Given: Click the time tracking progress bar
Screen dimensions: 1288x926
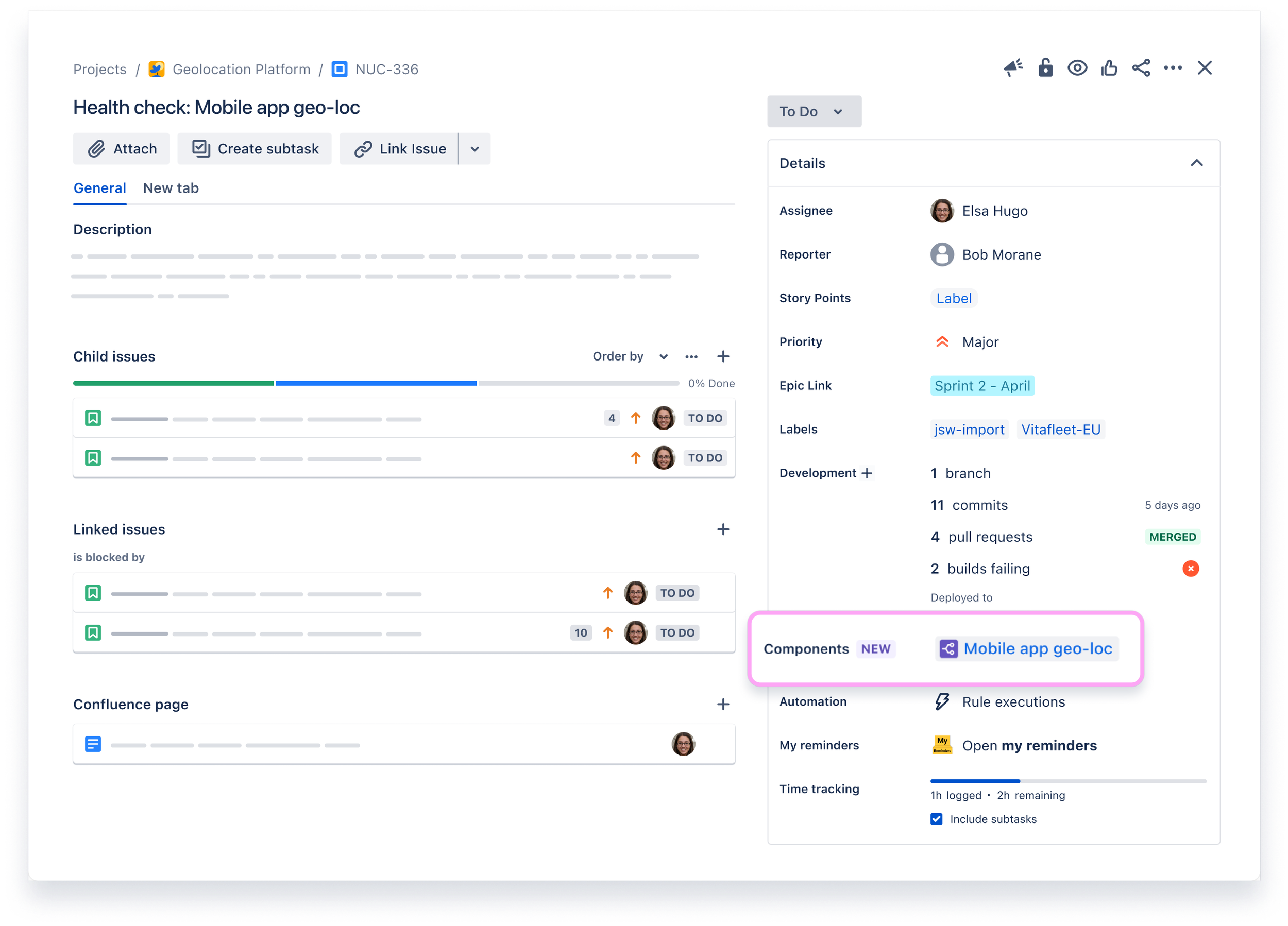Looking at the screenshot, I should 1067,781.
